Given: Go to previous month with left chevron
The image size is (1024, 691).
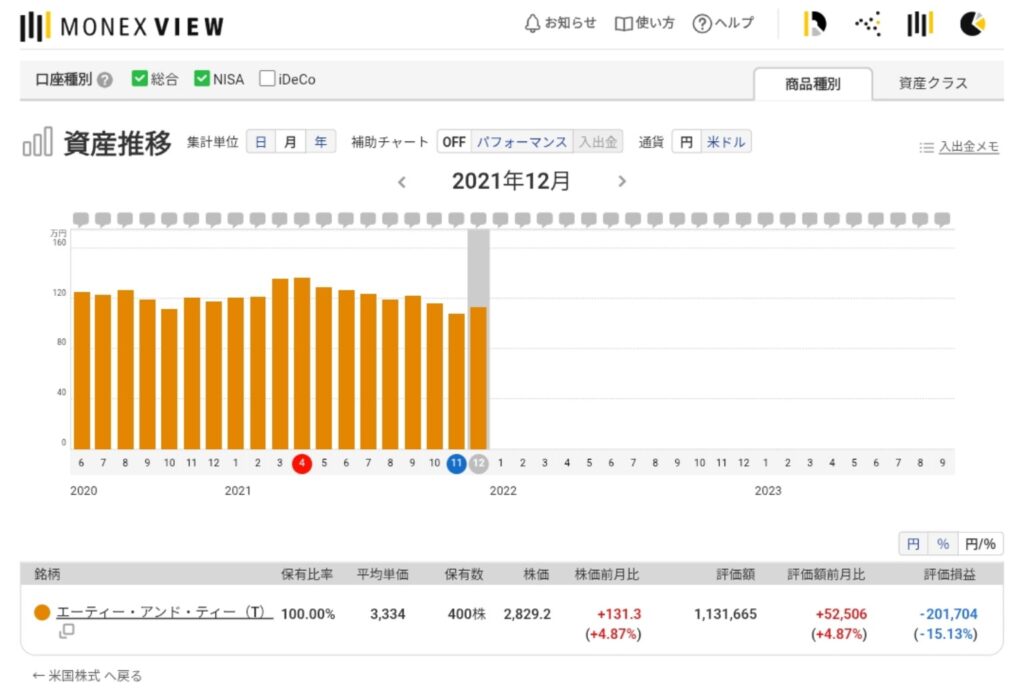Looking at the screenshot, I should (402, 182).
